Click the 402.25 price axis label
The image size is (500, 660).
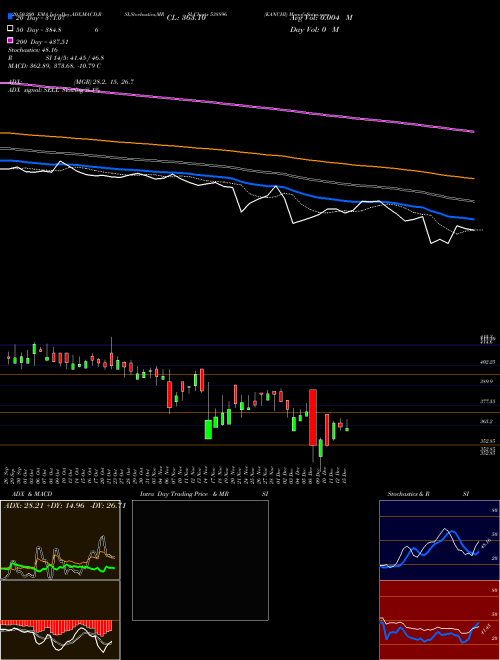click(x=488, y=362)
